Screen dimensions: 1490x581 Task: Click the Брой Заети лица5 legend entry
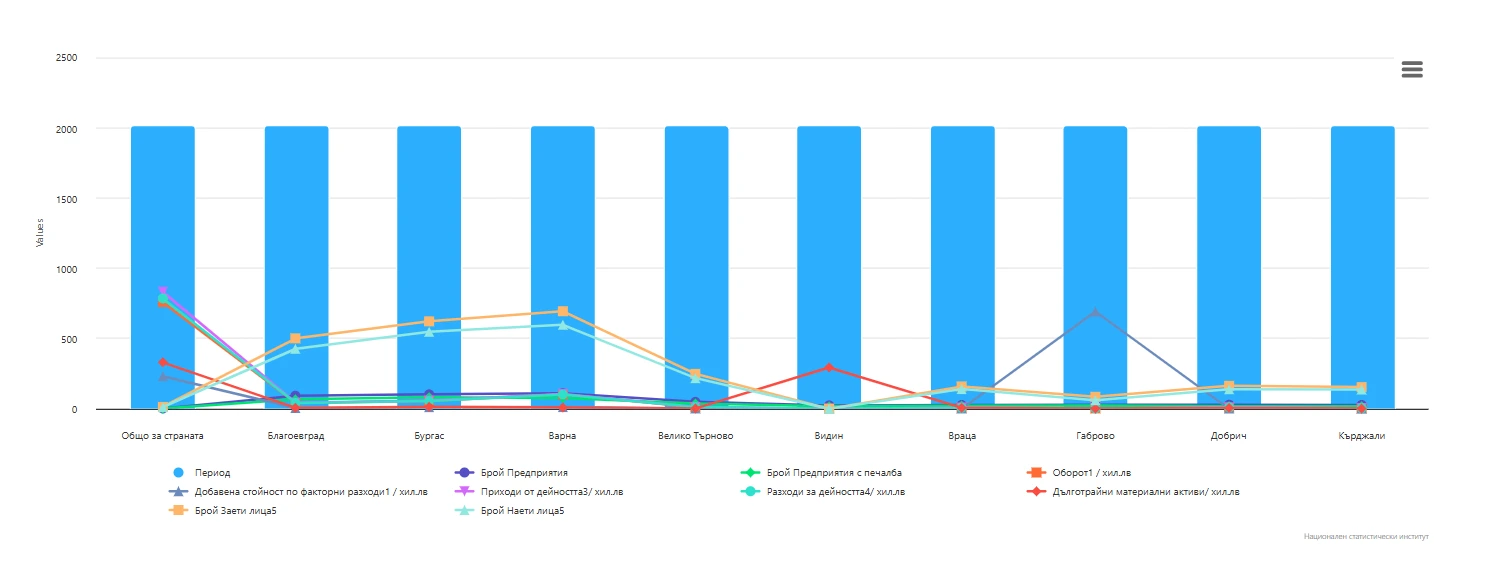coord(235,511)
